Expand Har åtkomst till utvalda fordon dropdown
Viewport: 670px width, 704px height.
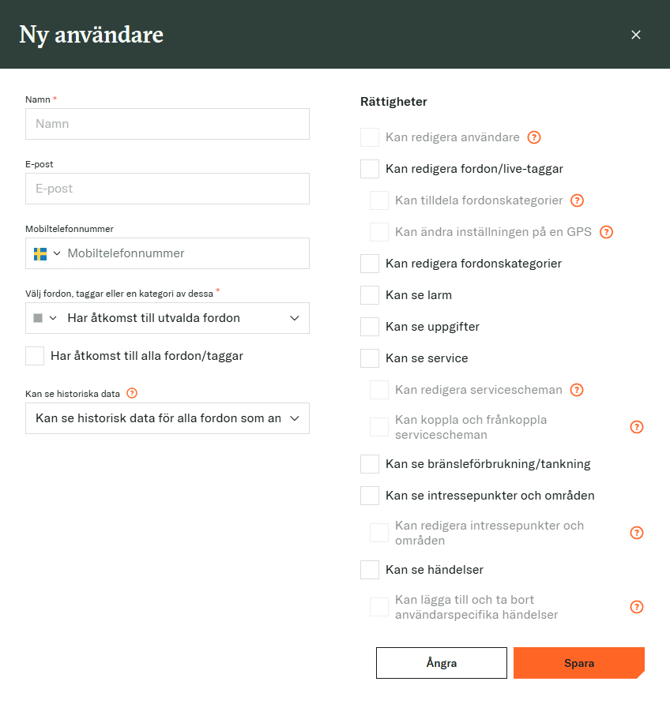point(167,318)
